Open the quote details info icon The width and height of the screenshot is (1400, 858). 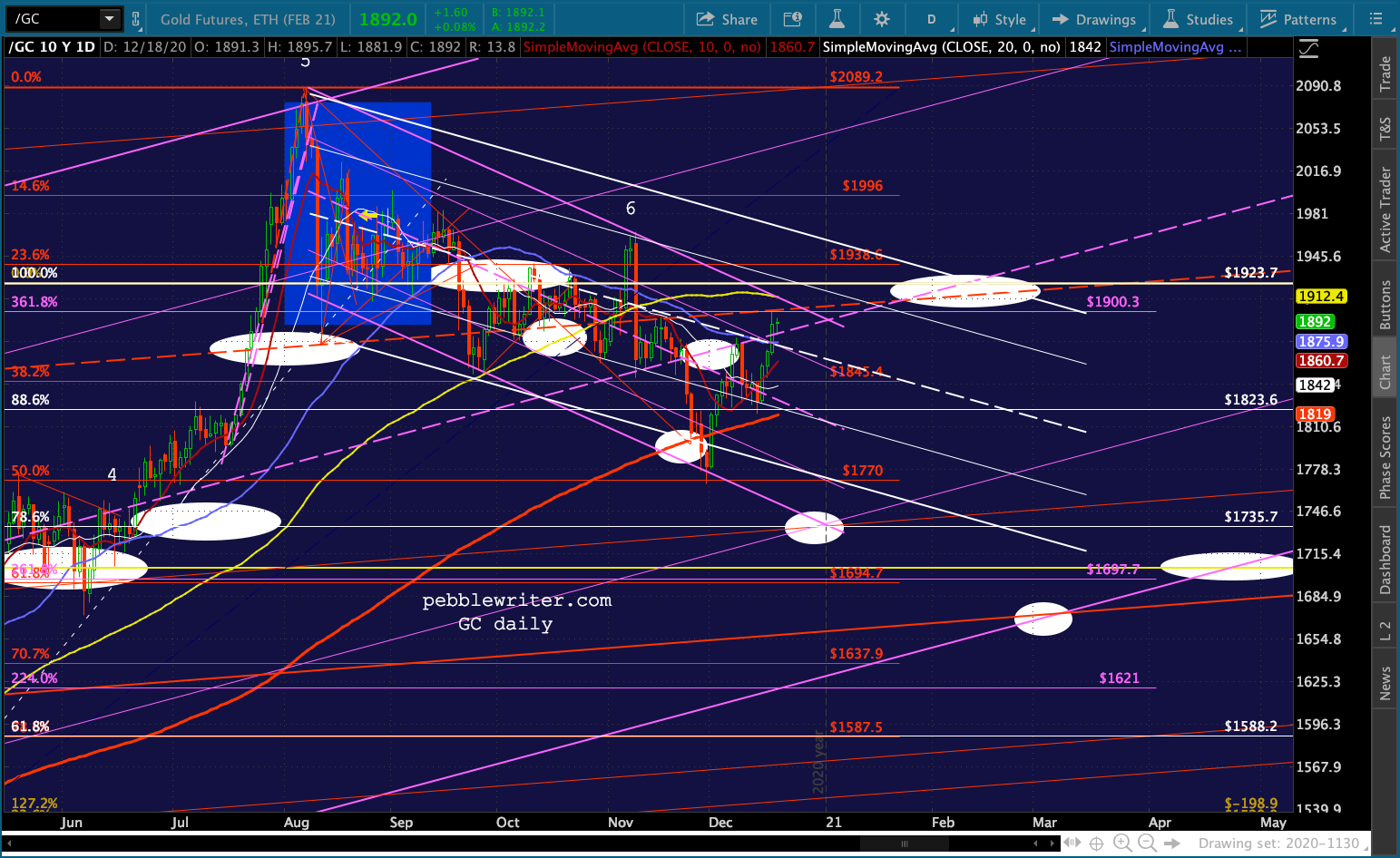792,19
